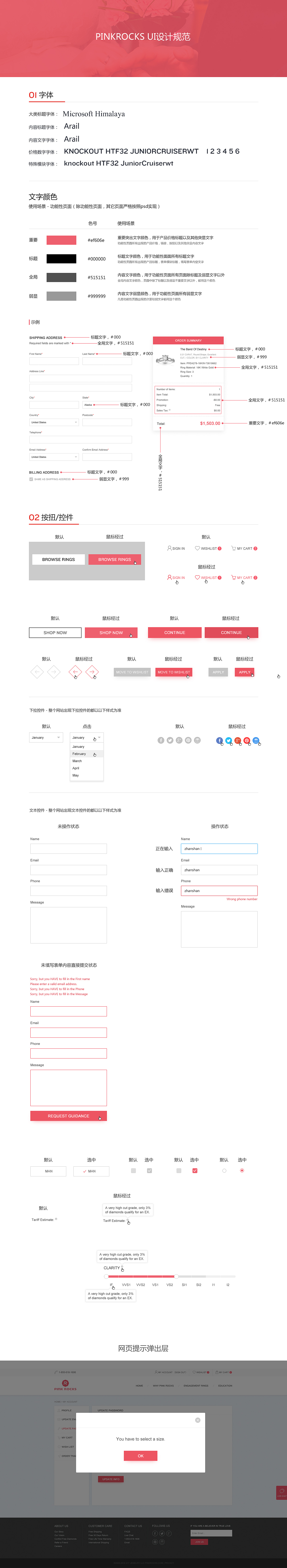287x1568 pixels.
Task: Click the Request Guidance button
Action: pyautogui.click(x=69, y=1116)
